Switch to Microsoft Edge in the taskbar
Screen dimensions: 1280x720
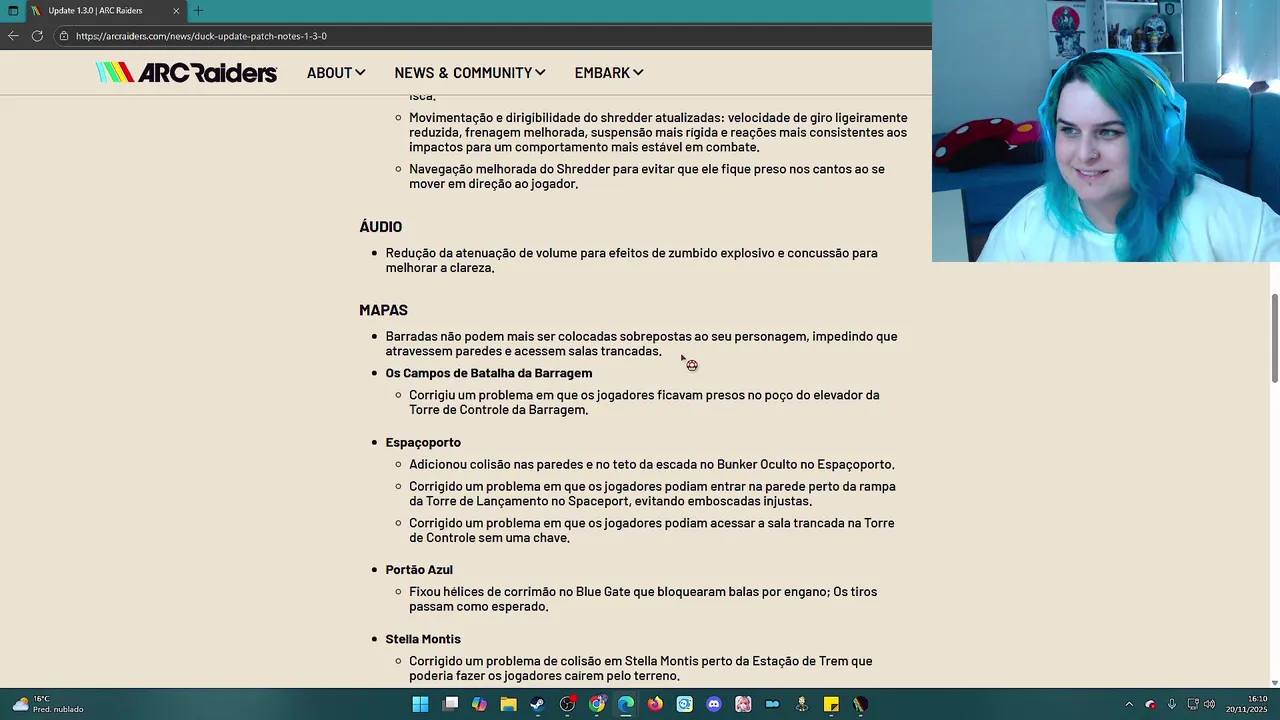[626, 704]
